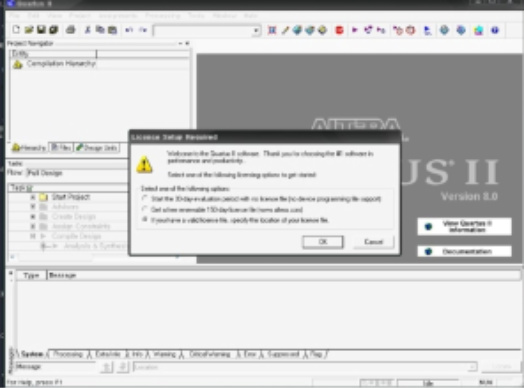Expand the Assign Constraints task
The image size is (524, 388).
coord(33,226)
